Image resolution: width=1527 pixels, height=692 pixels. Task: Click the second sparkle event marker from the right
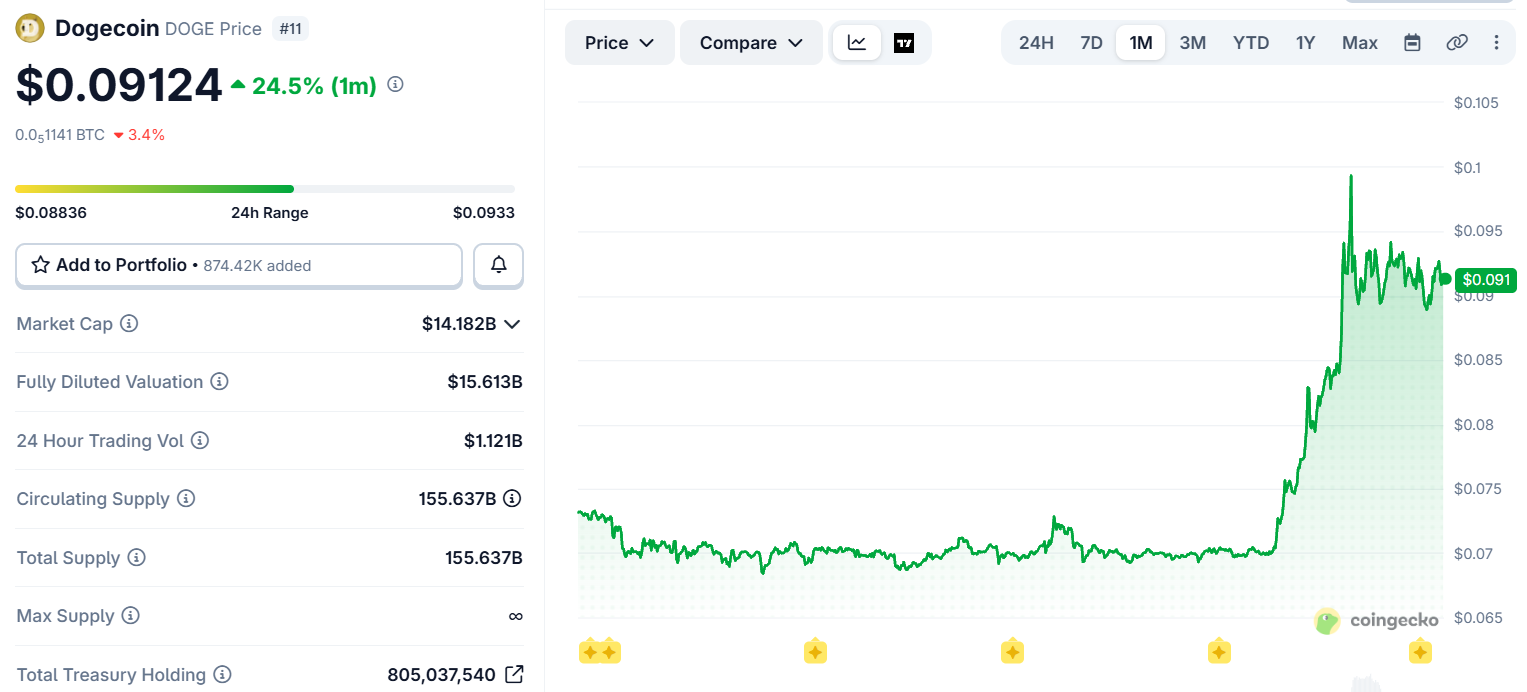click(x=1218, y=652)
